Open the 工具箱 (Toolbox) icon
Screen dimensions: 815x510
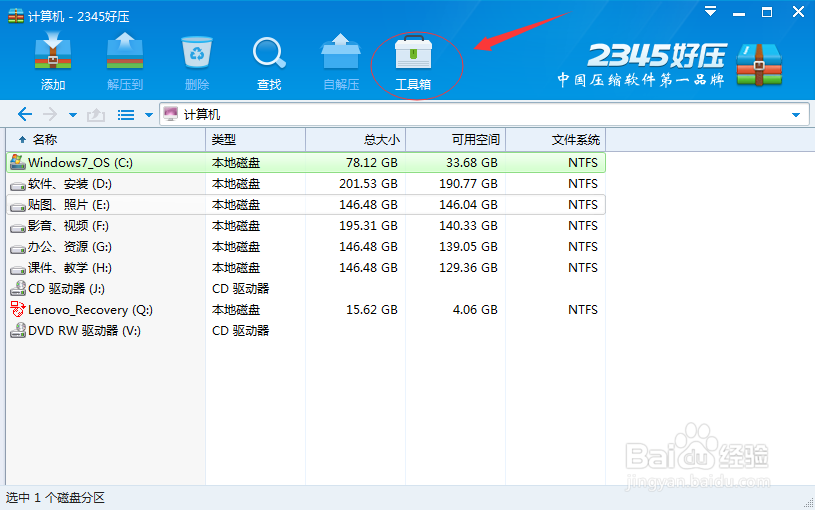(413, 53)
